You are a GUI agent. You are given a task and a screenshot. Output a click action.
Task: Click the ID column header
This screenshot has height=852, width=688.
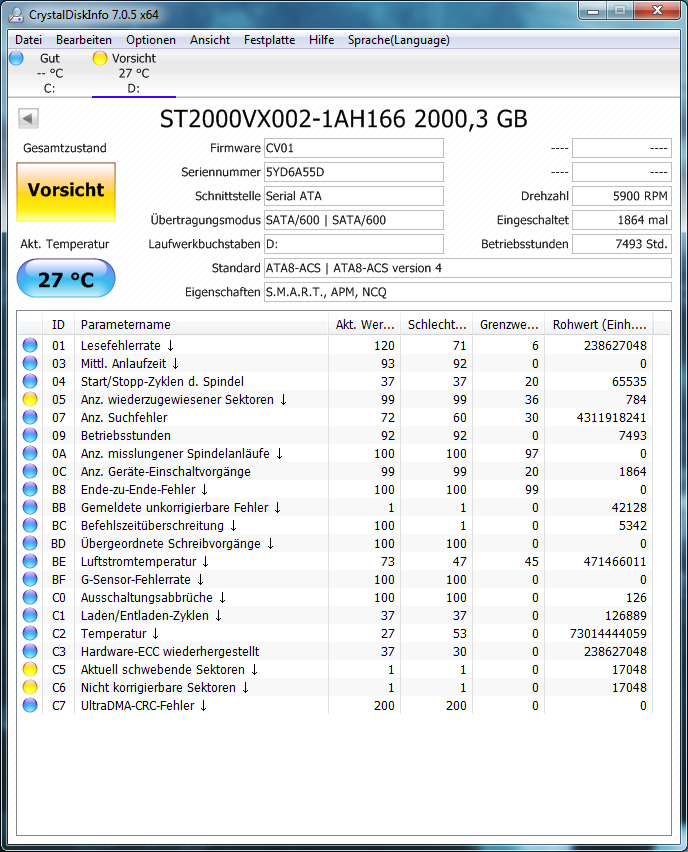coord(58,324)
